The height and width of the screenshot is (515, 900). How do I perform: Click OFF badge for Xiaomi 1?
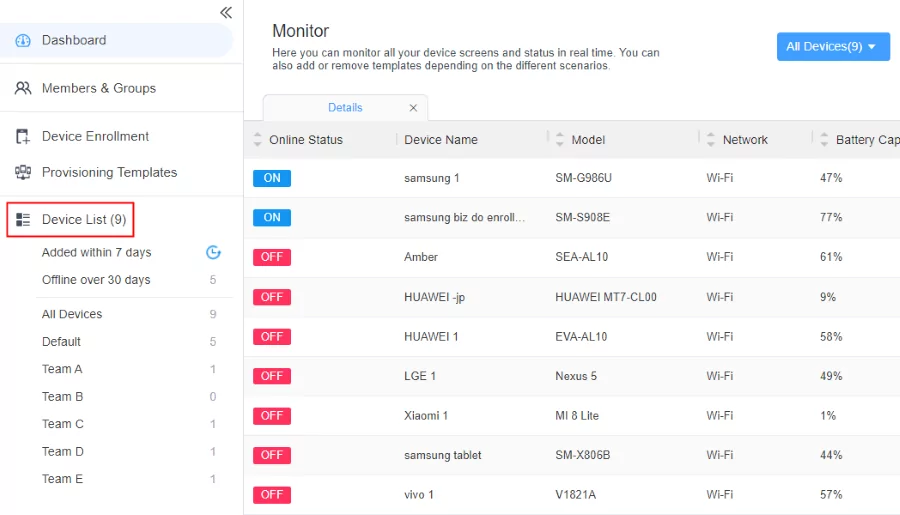click(x=272, y=416)
